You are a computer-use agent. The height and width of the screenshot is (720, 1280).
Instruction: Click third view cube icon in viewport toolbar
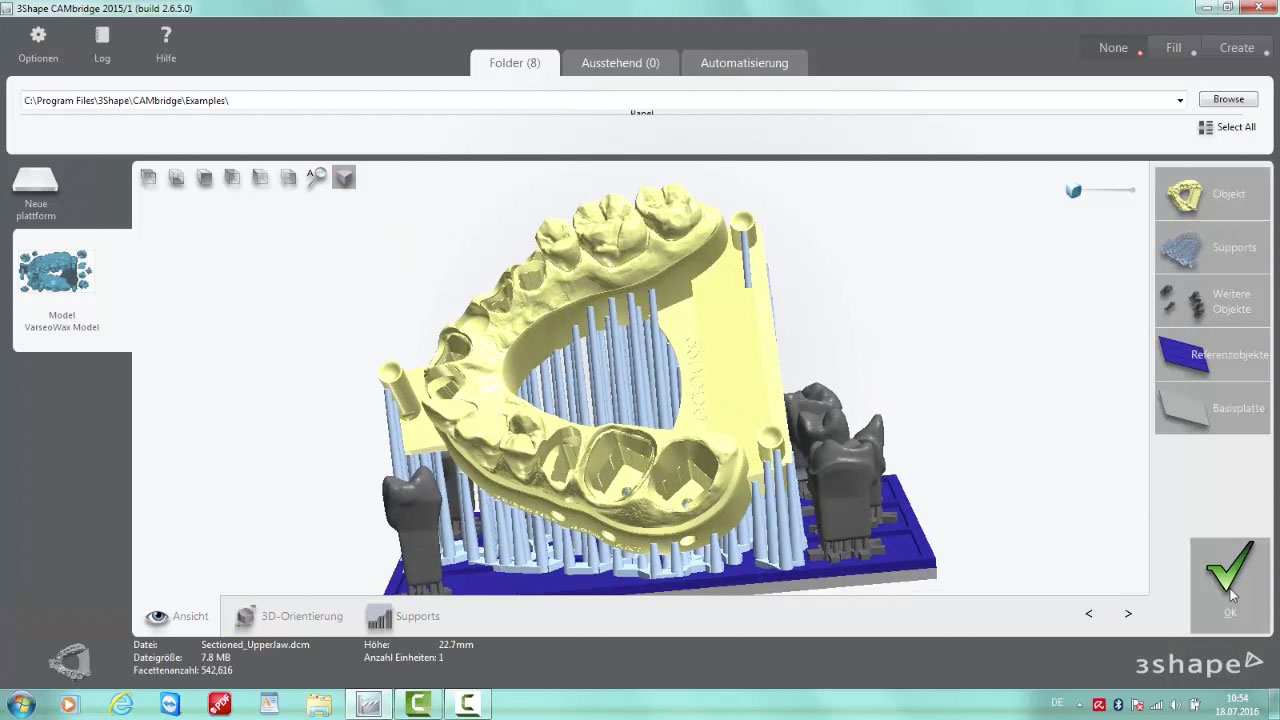point(204,177)
